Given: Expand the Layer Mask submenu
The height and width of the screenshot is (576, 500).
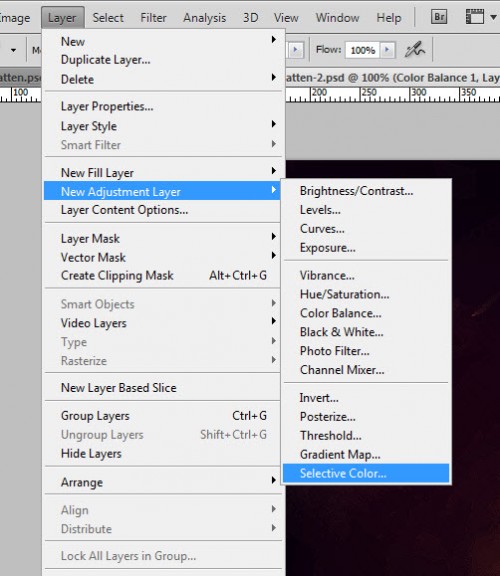Looking at the screenshot, I should click(162, 238).
